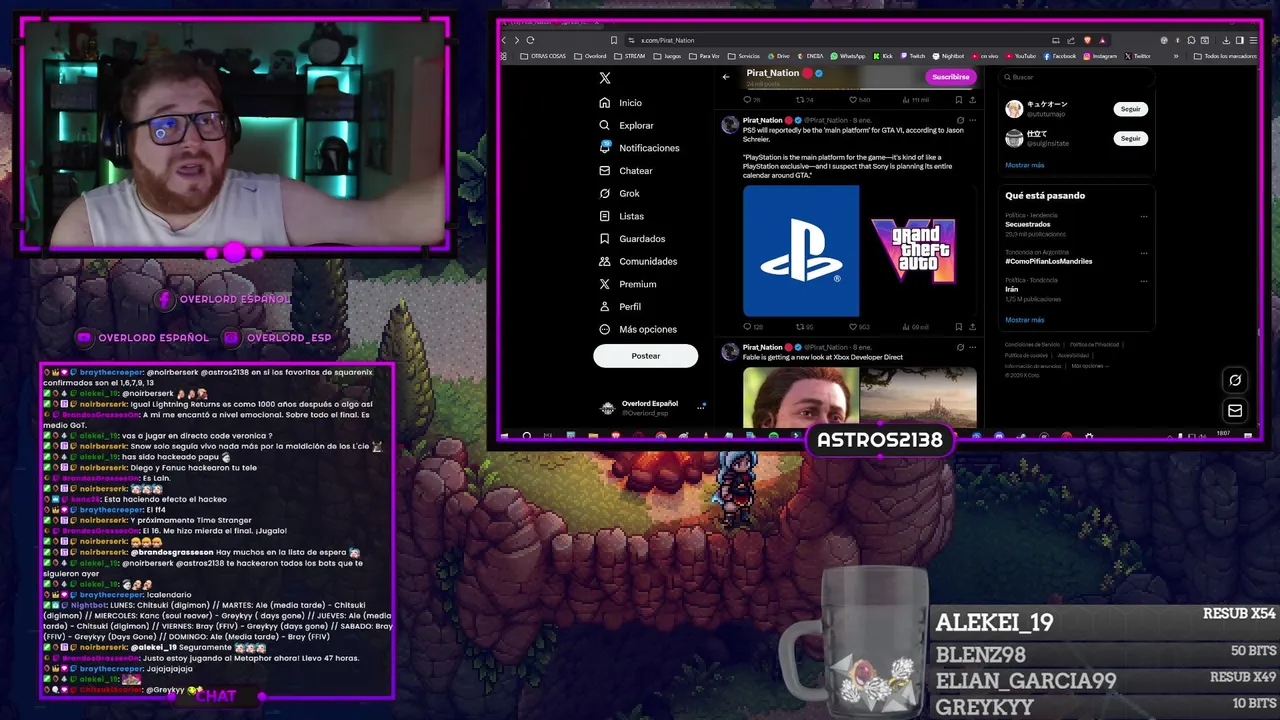Expand Más opciones in sidebar
This screenshot has height=720, width=1280.
(x=637, y=329)
